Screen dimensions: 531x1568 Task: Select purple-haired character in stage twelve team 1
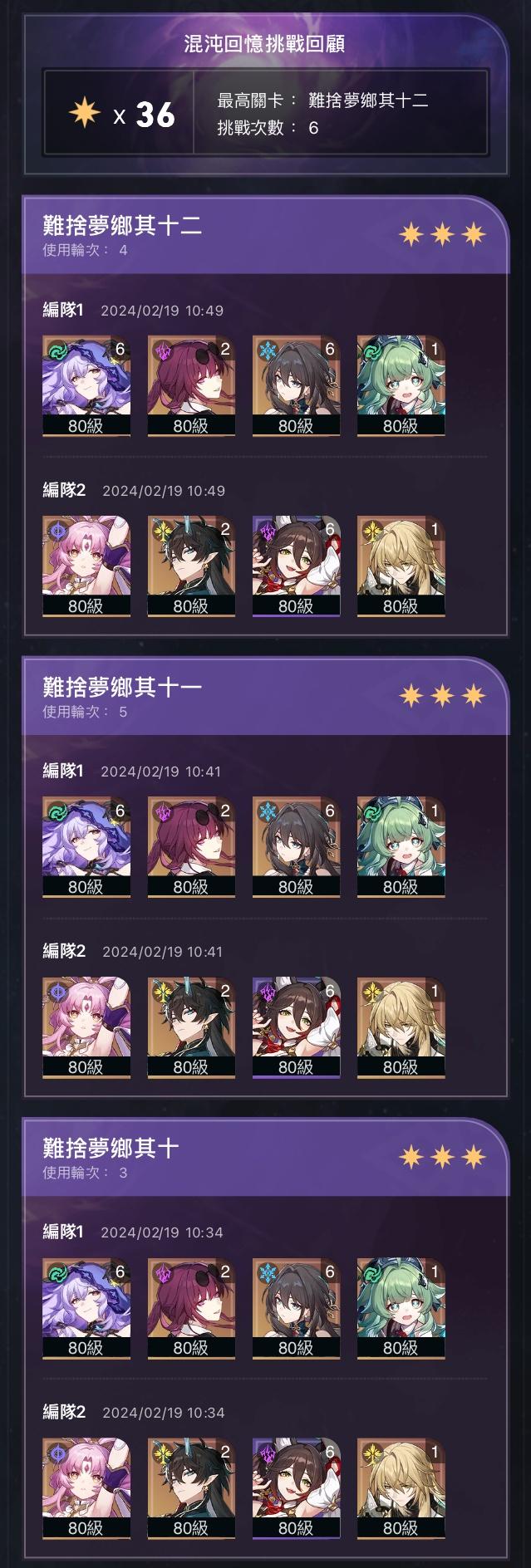86,385
